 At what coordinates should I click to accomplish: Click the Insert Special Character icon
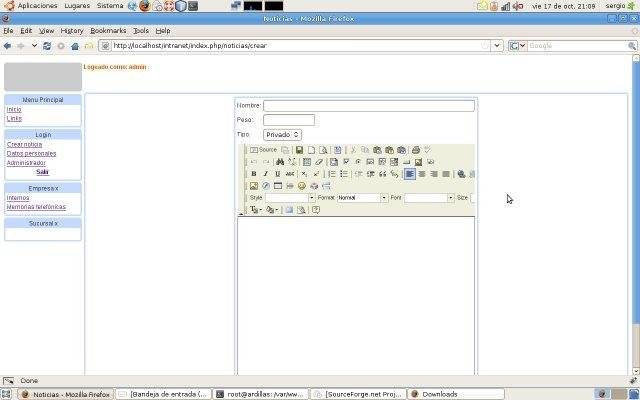tap(314, 186)
